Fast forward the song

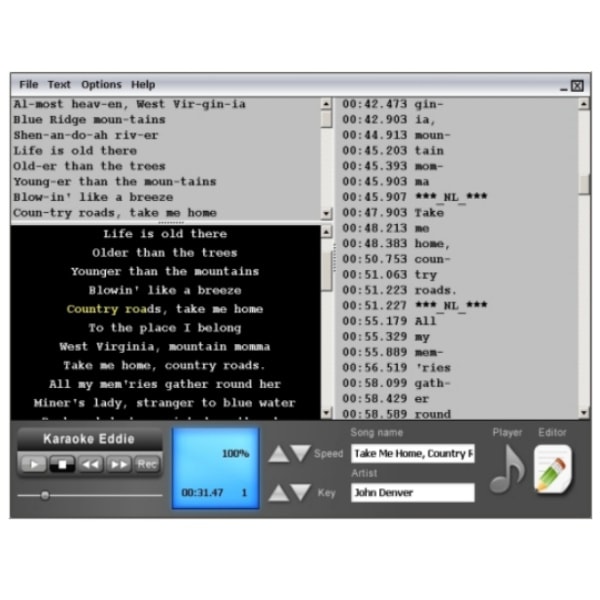tap(119, 464)
